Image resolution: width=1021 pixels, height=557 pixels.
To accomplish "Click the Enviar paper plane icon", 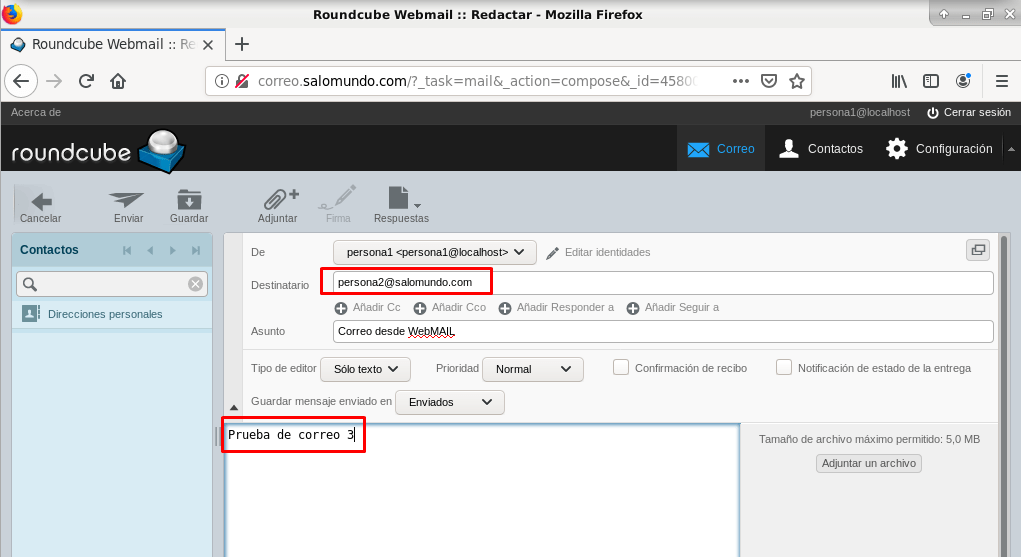I will (127, 200).
